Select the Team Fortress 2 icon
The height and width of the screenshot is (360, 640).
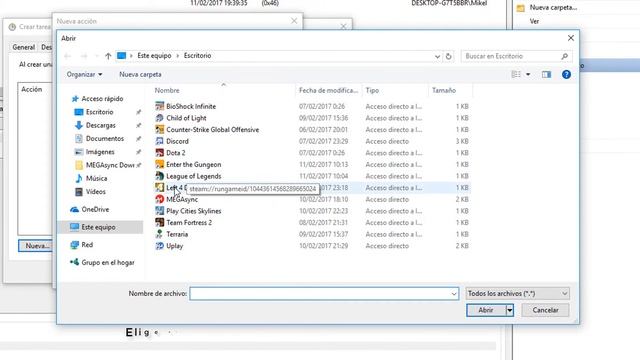[x=160, y=222]
